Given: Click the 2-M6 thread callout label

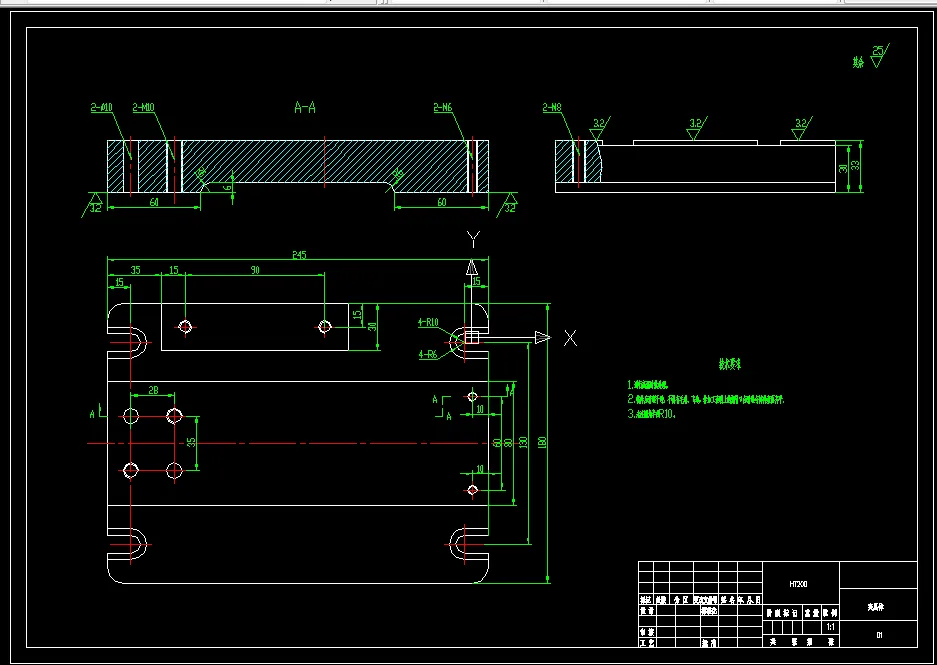Looking at the screenshot, I should (443, 108).
